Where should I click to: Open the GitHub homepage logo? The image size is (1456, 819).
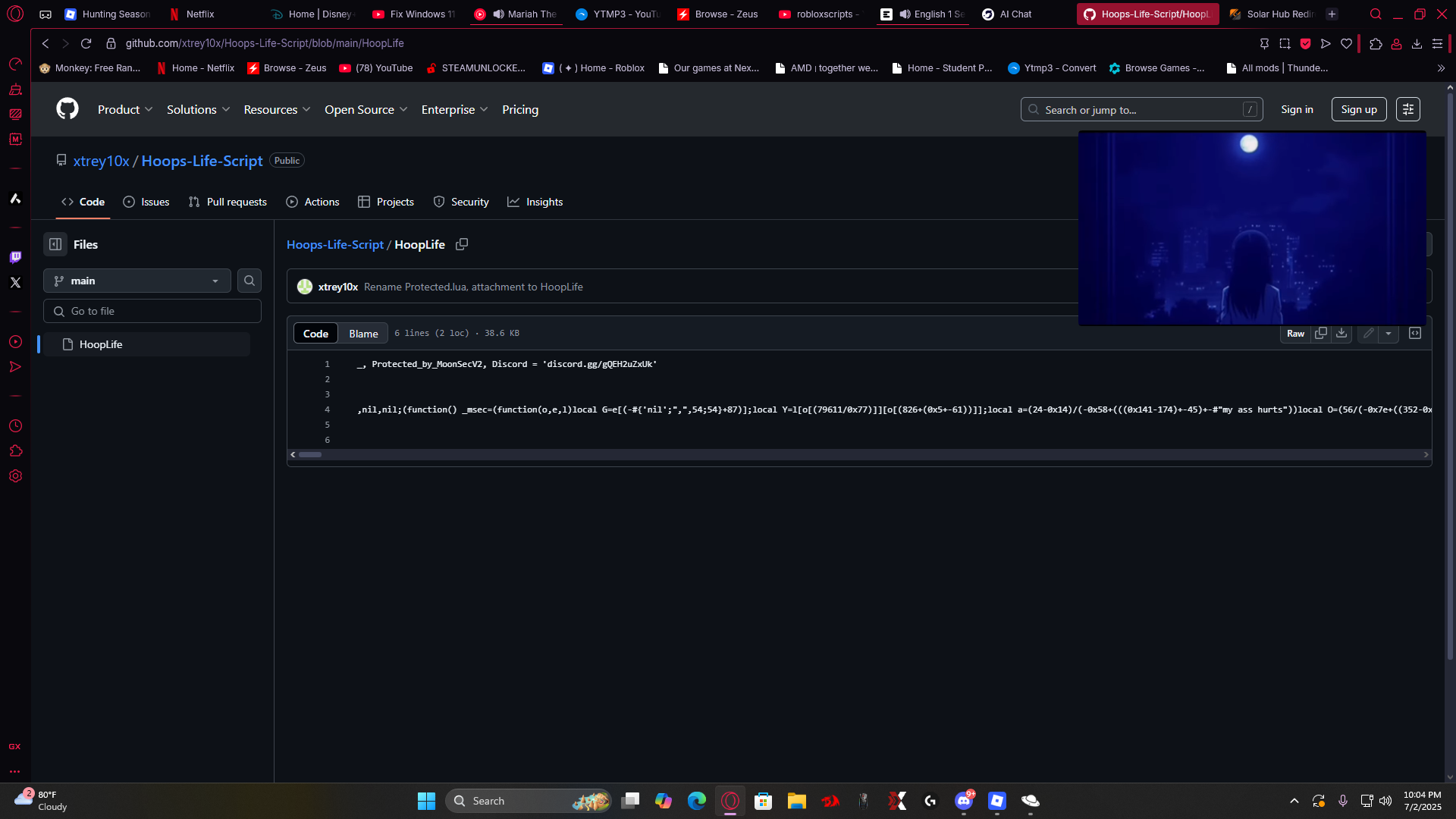(x=67, y=109)
